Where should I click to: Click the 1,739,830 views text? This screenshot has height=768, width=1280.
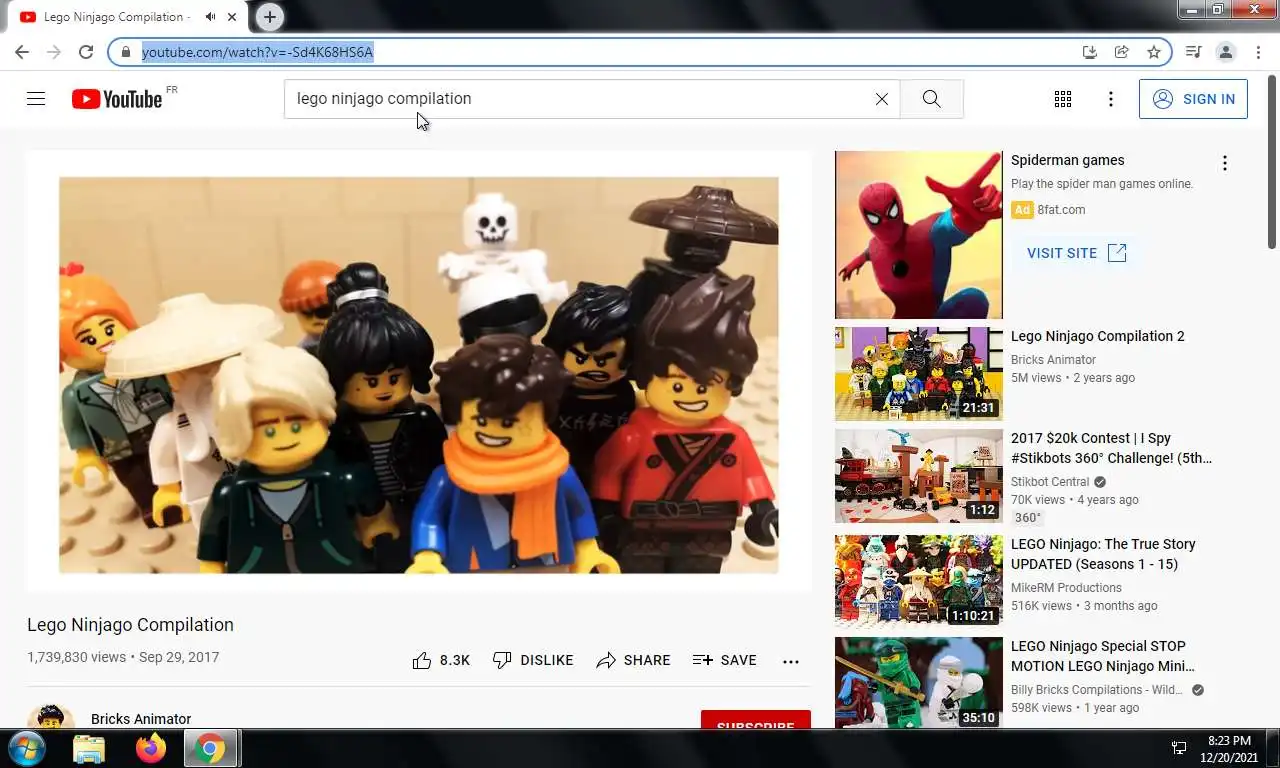[x=76, y=657]
